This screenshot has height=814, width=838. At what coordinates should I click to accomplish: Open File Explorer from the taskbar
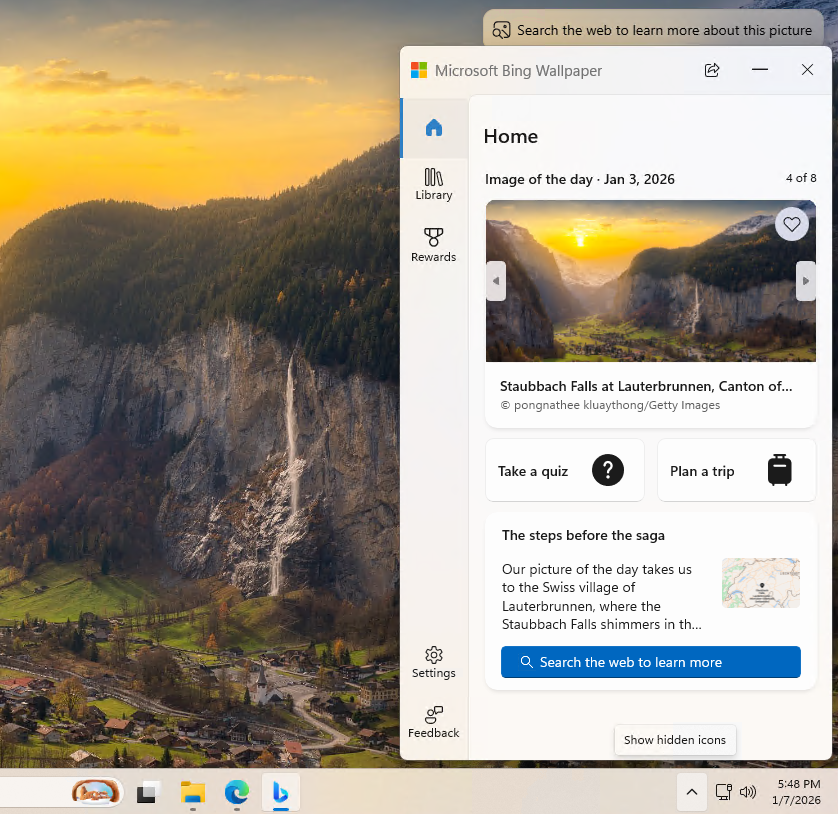(193, 793)
